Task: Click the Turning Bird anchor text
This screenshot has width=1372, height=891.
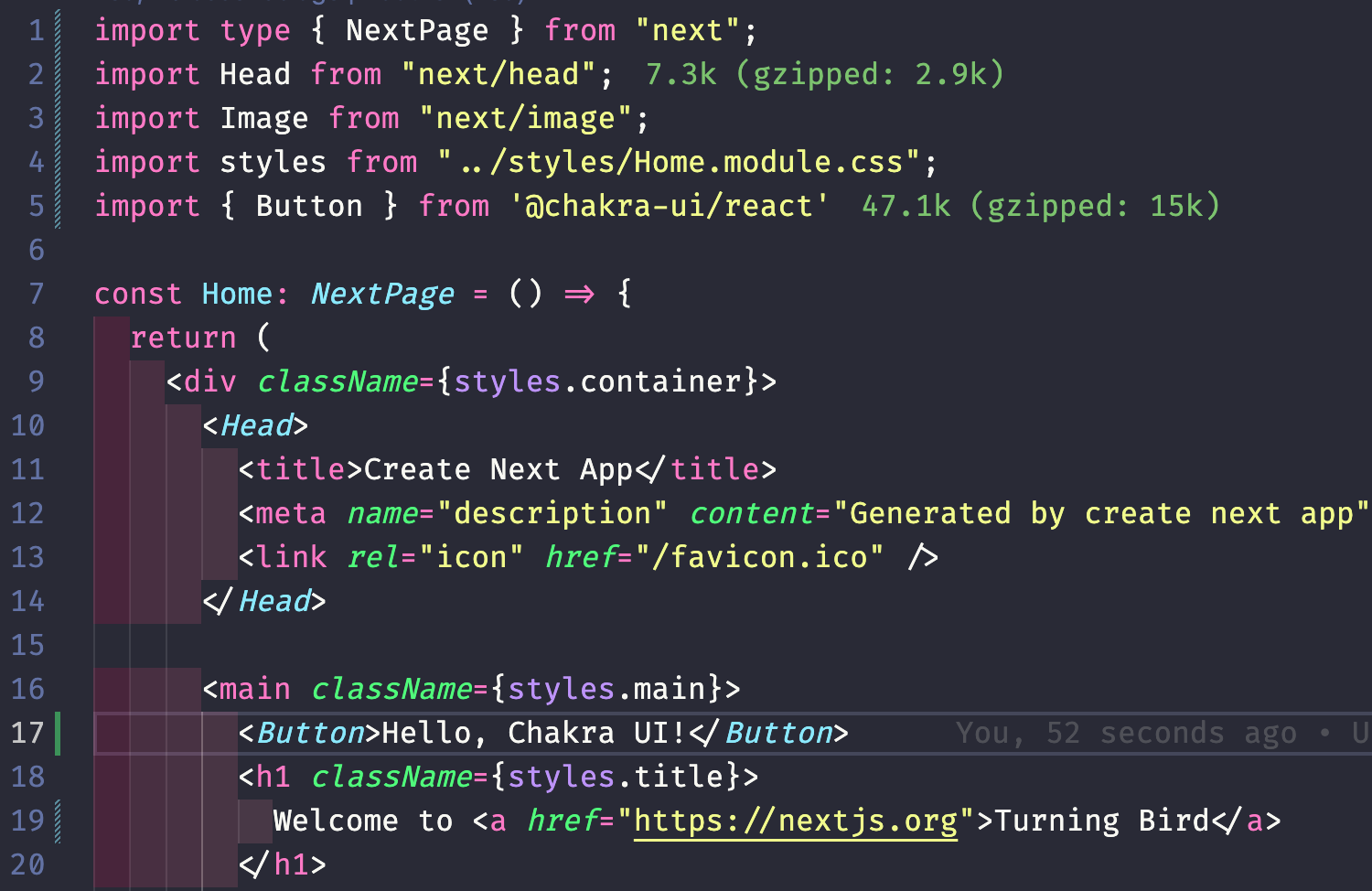Action: click(x=1101, y=821)
